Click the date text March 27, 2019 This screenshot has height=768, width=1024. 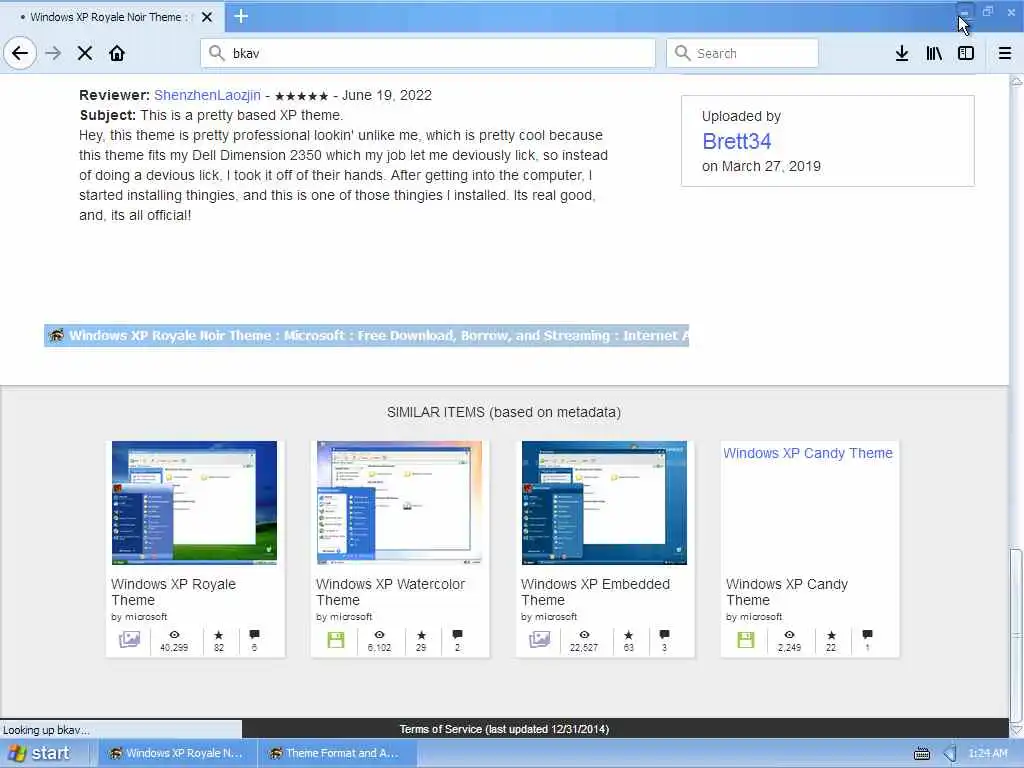771,167
